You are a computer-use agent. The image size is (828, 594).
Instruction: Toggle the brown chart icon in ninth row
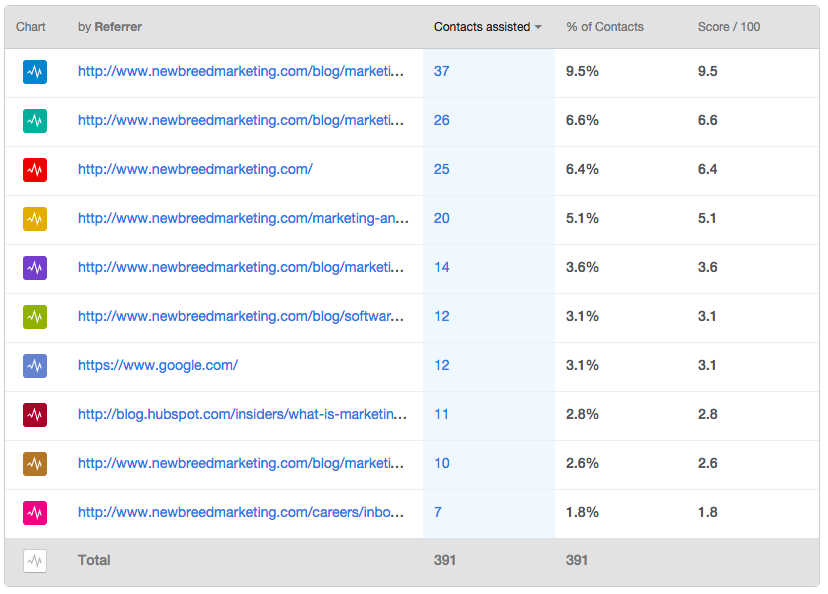pyautogui.click(x=35, y=464)
